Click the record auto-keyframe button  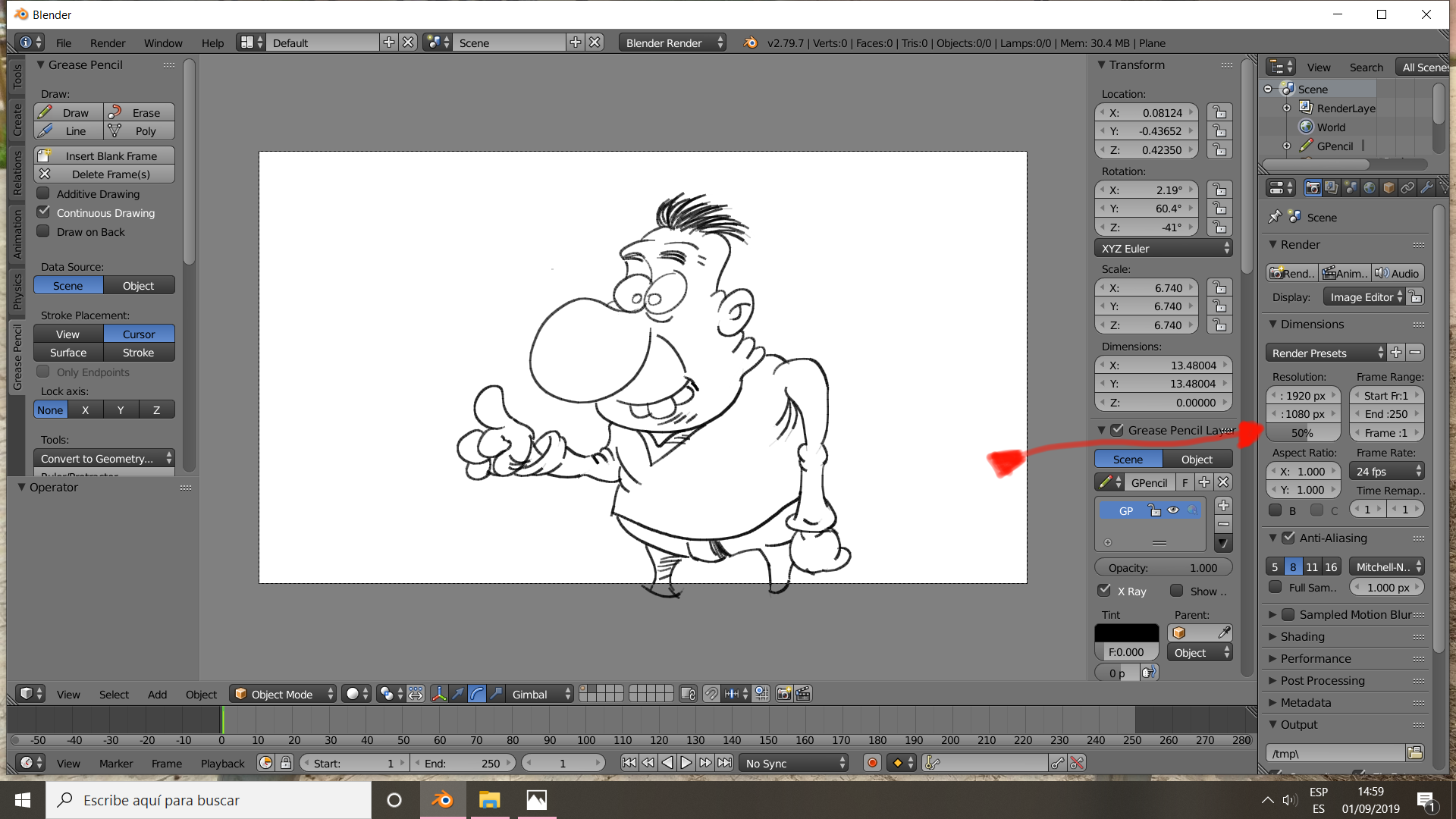tap(872, 763)
